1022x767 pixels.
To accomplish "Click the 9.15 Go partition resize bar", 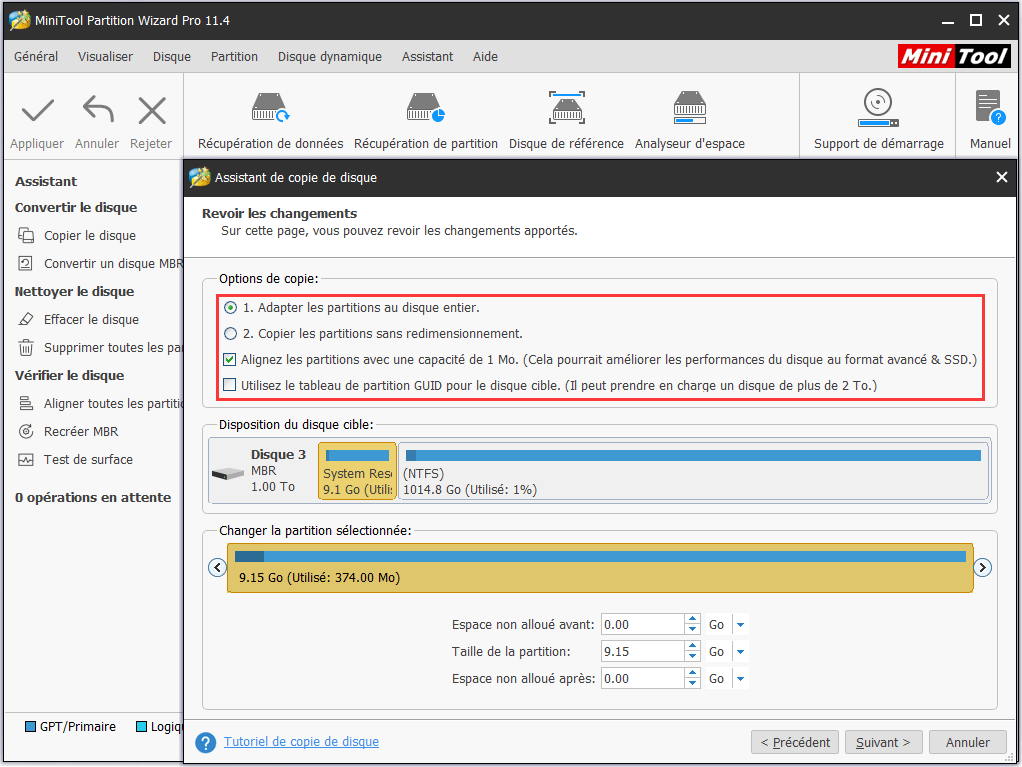I will [600, 568].
